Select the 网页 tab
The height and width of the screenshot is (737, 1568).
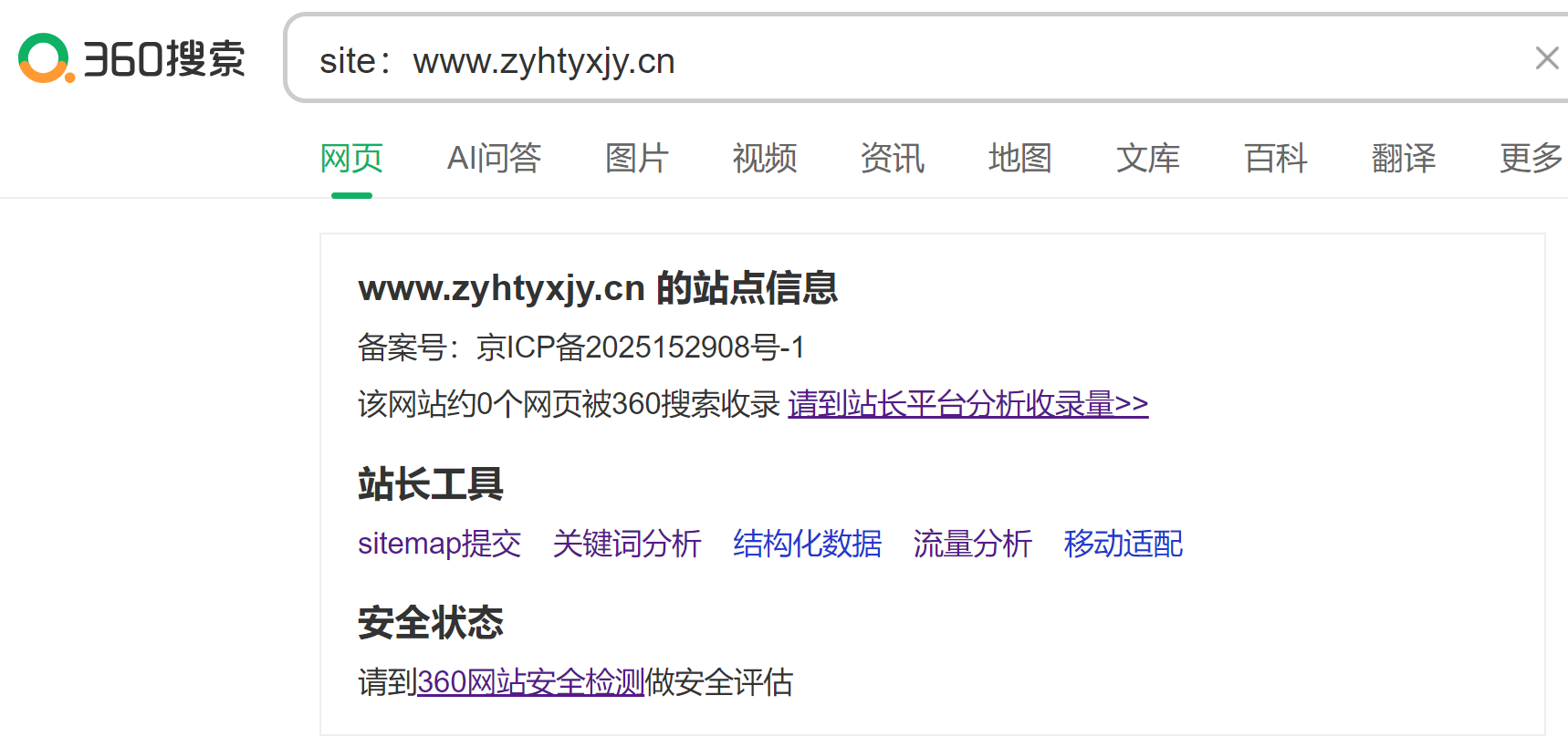click(x=351, y=159)
